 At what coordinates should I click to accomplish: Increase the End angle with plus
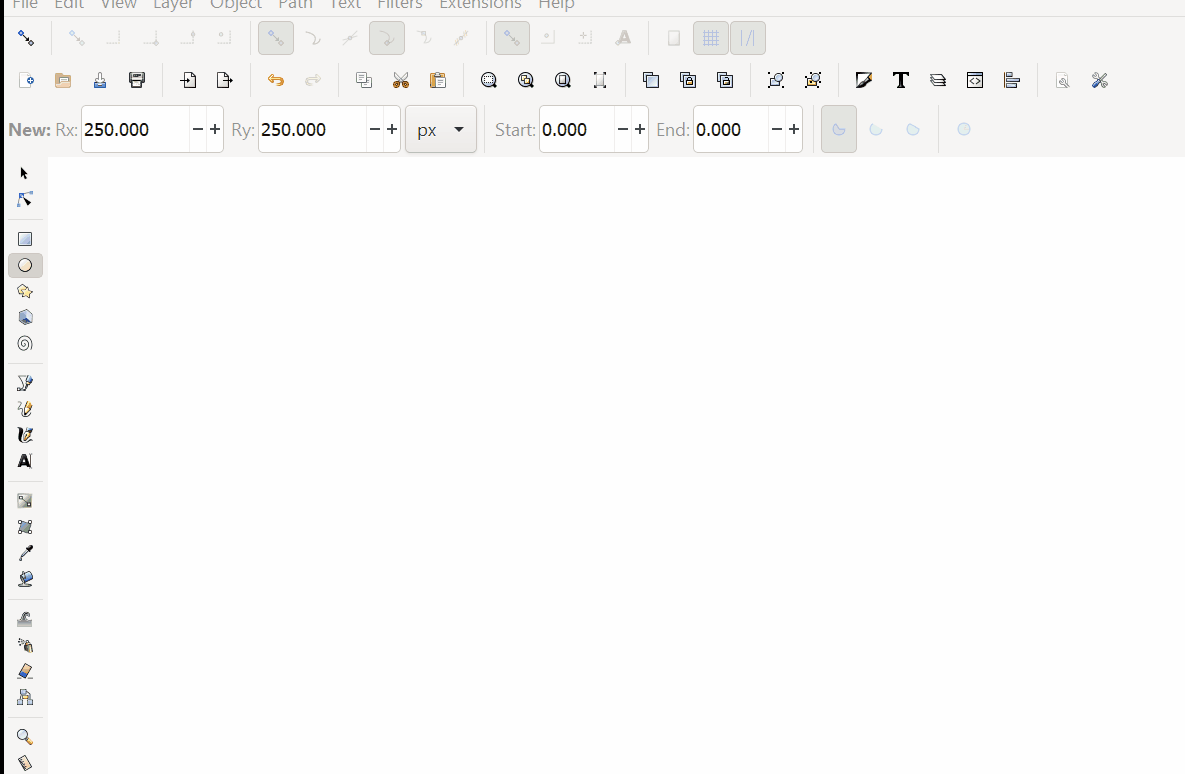[x=794, y=129]
